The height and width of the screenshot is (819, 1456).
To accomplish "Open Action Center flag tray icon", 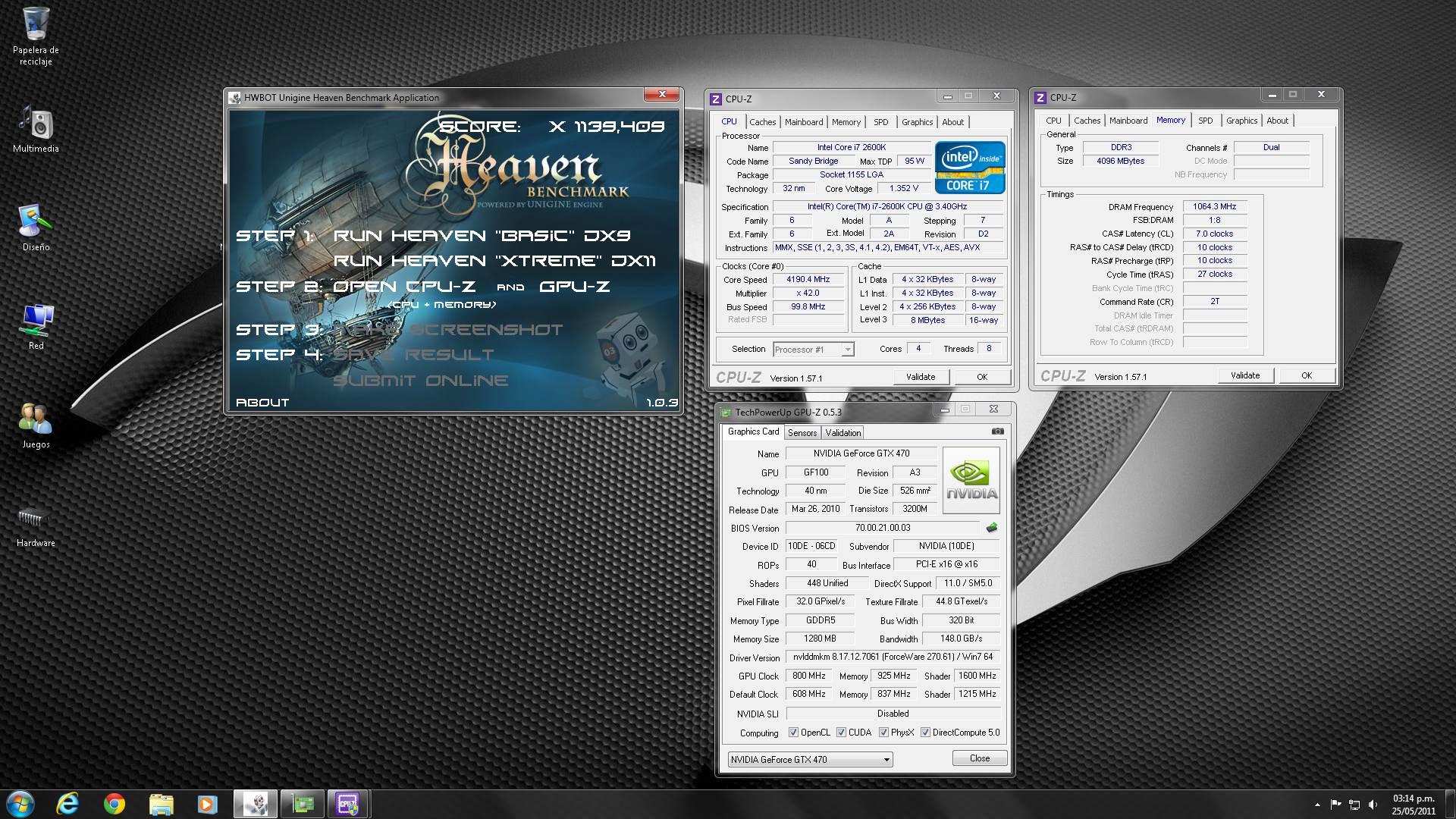I will tap(1335, 805).
